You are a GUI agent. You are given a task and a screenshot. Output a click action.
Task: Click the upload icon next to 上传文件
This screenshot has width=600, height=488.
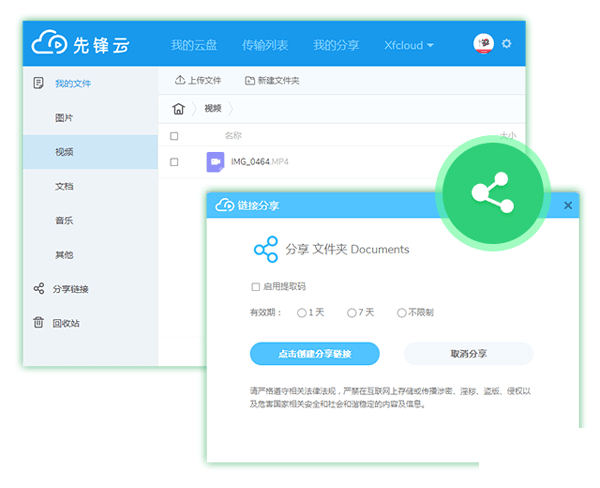[180, 80]
